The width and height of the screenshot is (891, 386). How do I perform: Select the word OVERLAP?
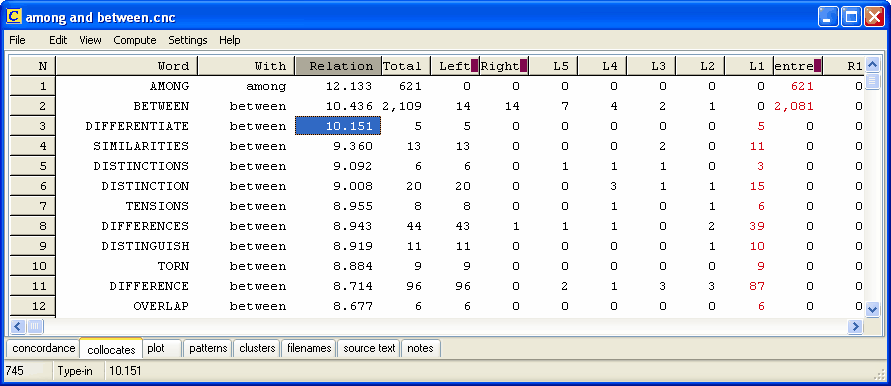(161, 306)
